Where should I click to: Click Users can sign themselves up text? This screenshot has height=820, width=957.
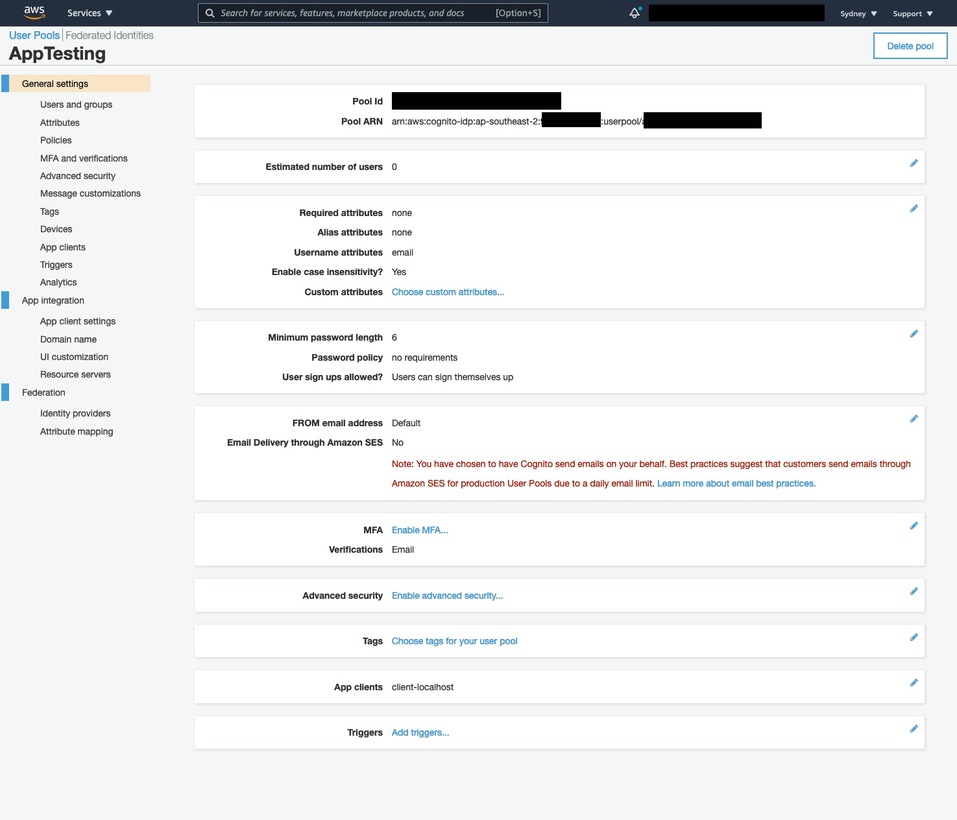point(452,377)
